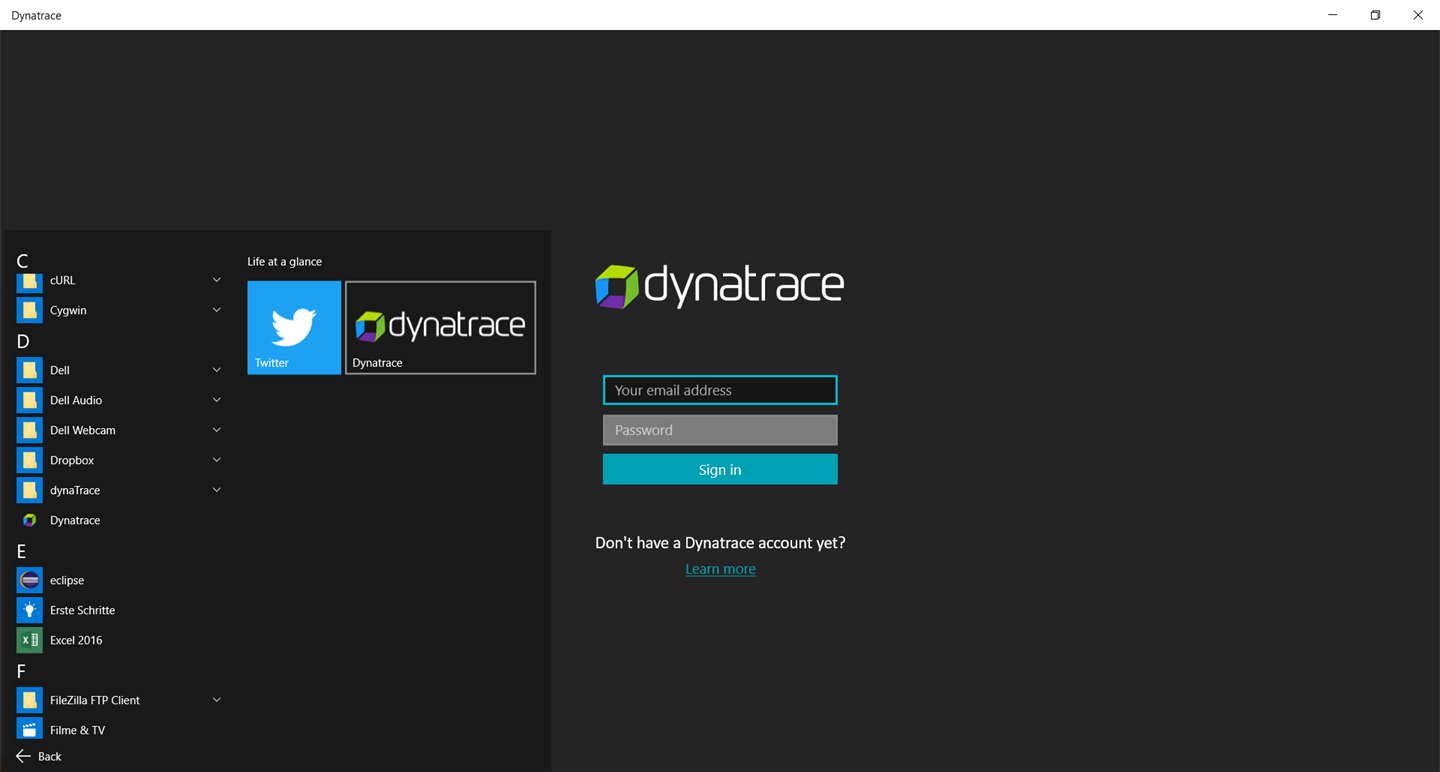Screen dimensions: 1440x772
Task: Open the Dynatrace start menu tile
Action: (441, 327)
